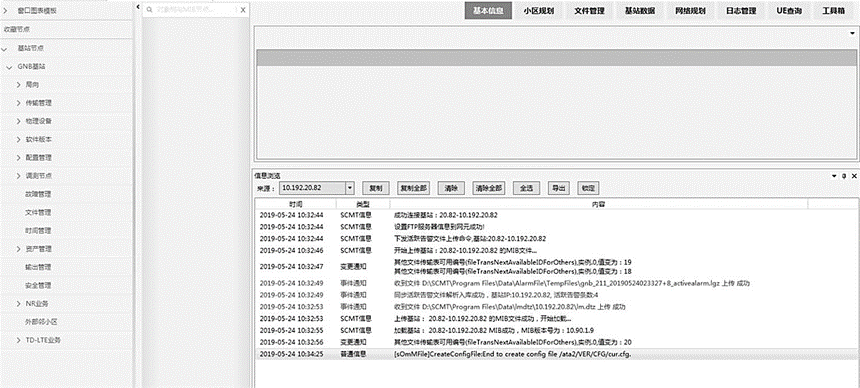This screenshot has height=388, width=860.
Task: Click the MIB node search input field
Action: pyautogui.click(x=195, y=9)
